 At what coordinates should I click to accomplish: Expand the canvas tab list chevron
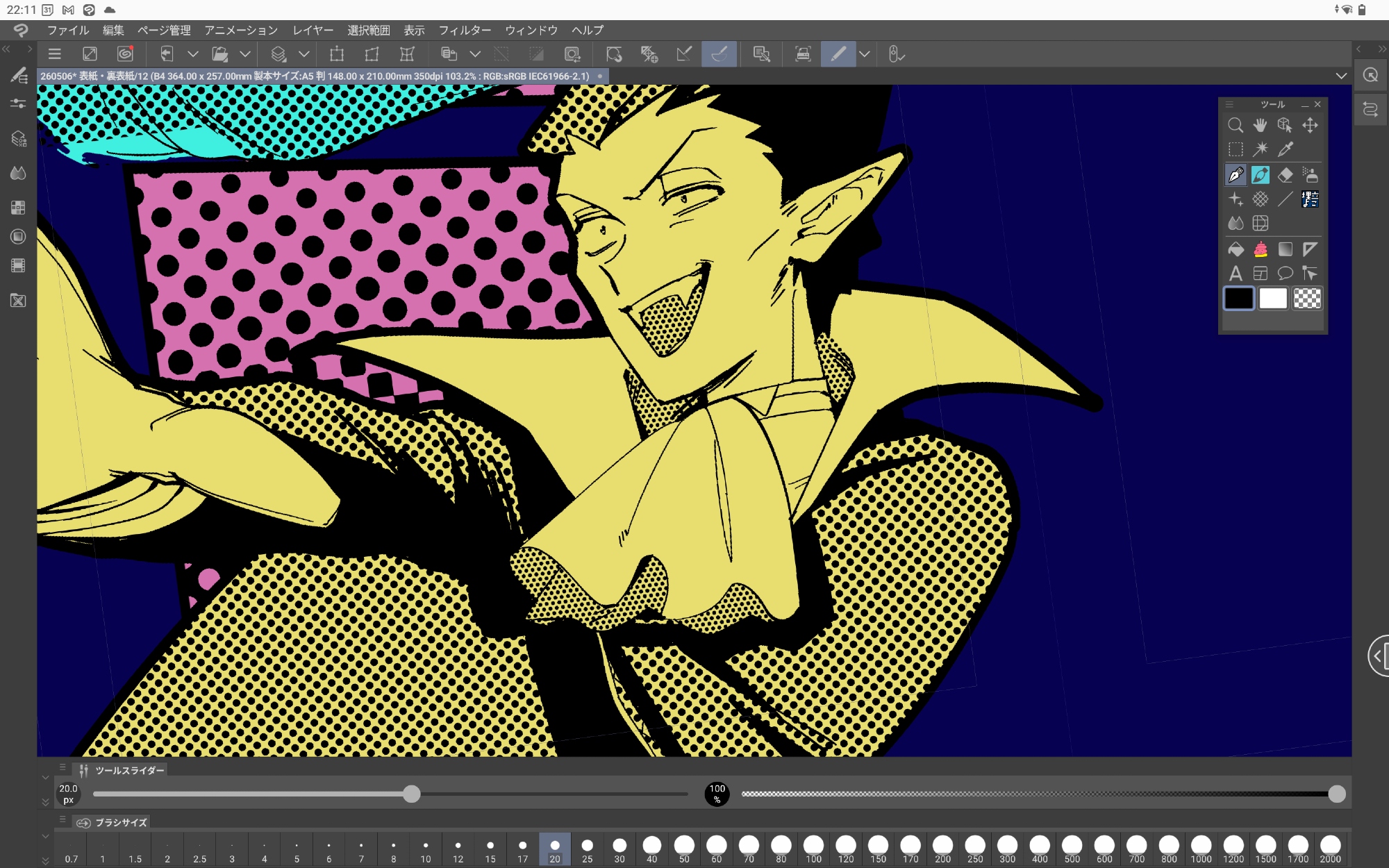point(1341,76)
